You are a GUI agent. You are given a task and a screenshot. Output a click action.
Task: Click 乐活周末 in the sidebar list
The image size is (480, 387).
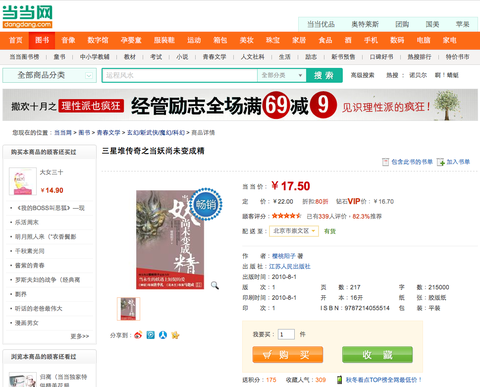[27, 222]
